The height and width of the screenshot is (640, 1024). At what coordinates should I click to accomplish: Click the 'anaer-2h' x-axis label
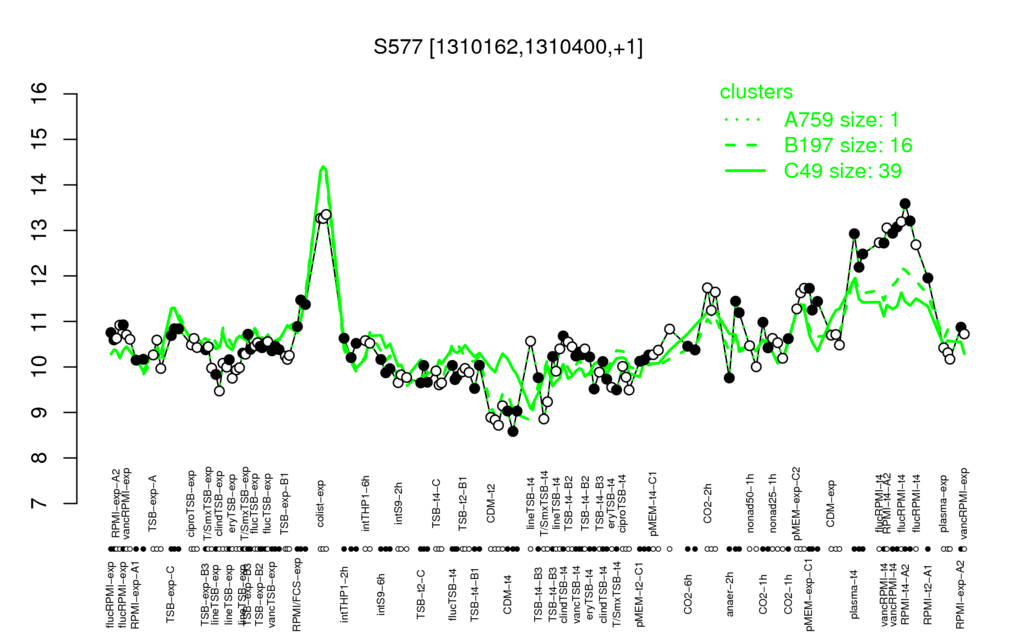coord(731,594)
